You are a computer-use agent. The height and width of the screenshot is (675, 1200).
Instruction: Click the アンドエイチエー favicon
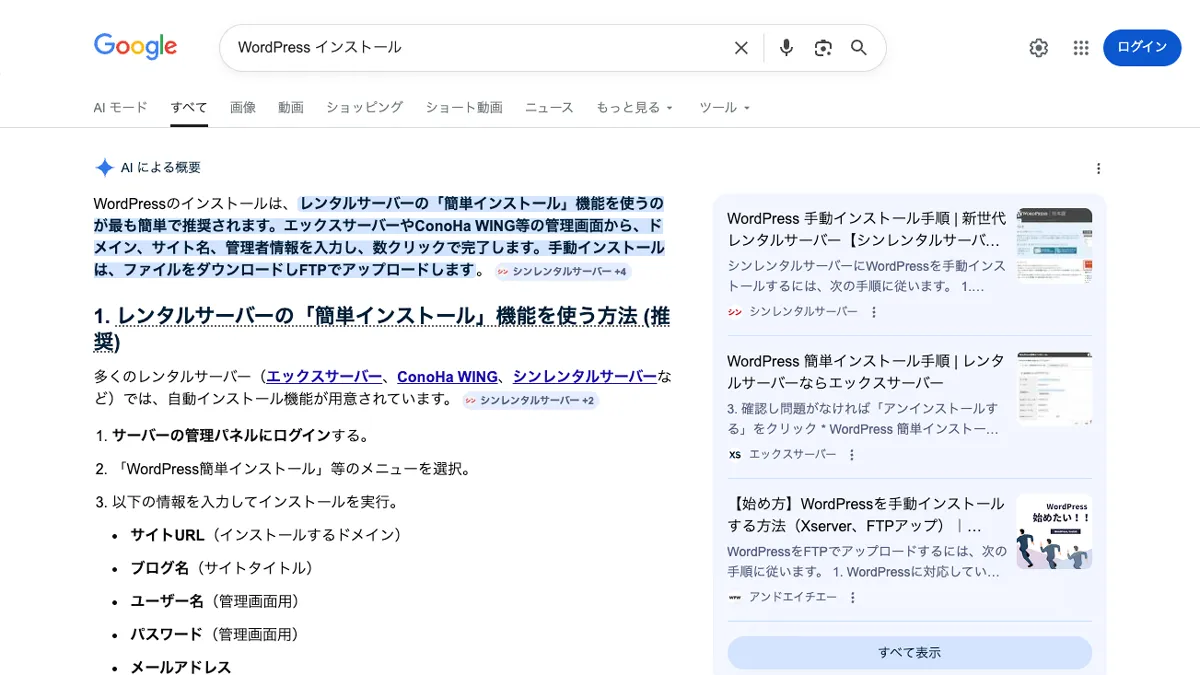[735, 597]
